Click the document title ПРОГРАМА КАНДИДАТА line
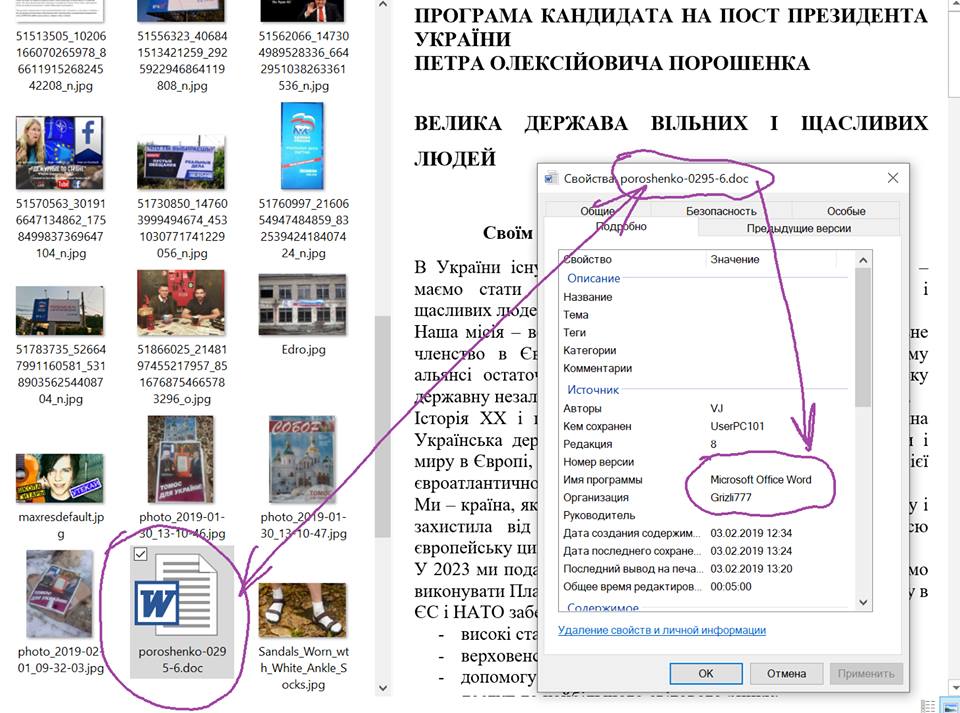This screenshot has height=713, width=960. [x=670, y=15]
